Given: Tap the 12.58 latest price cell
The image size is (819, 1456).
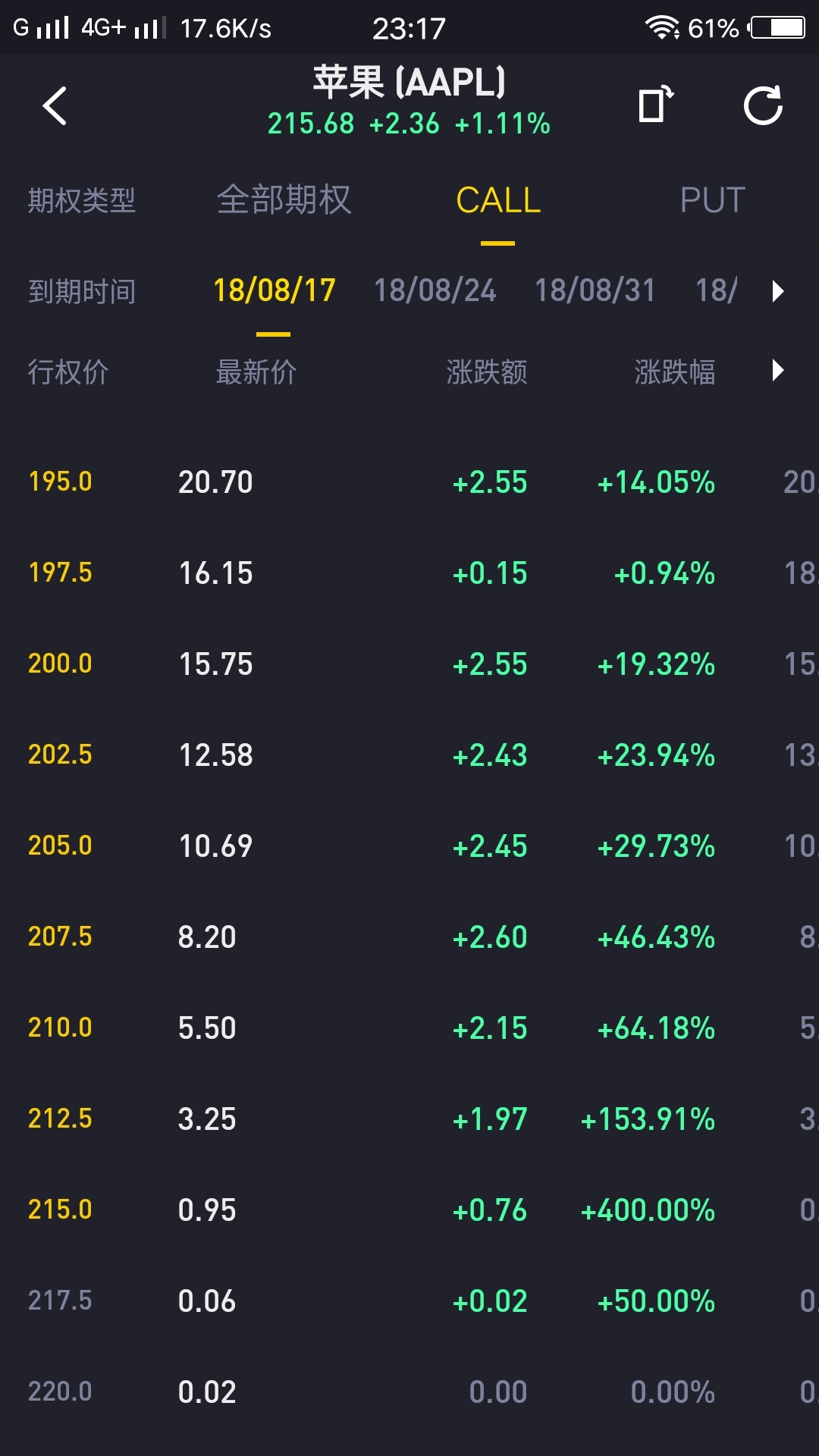Looking at the screenshot, I should click(x=215, y=755).
